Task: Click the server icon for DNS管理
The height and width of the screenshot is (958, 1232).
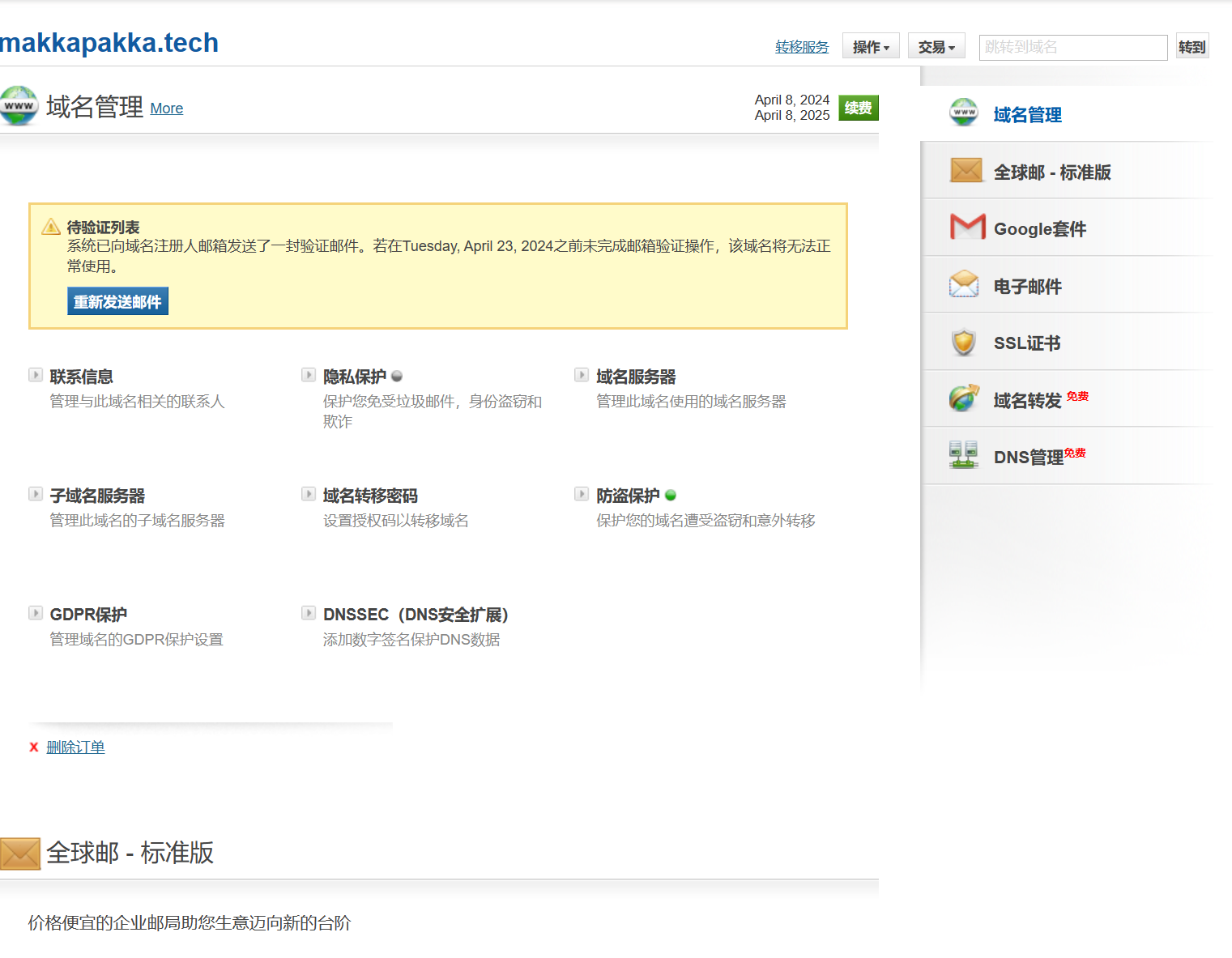Action: tap(963, 455)
